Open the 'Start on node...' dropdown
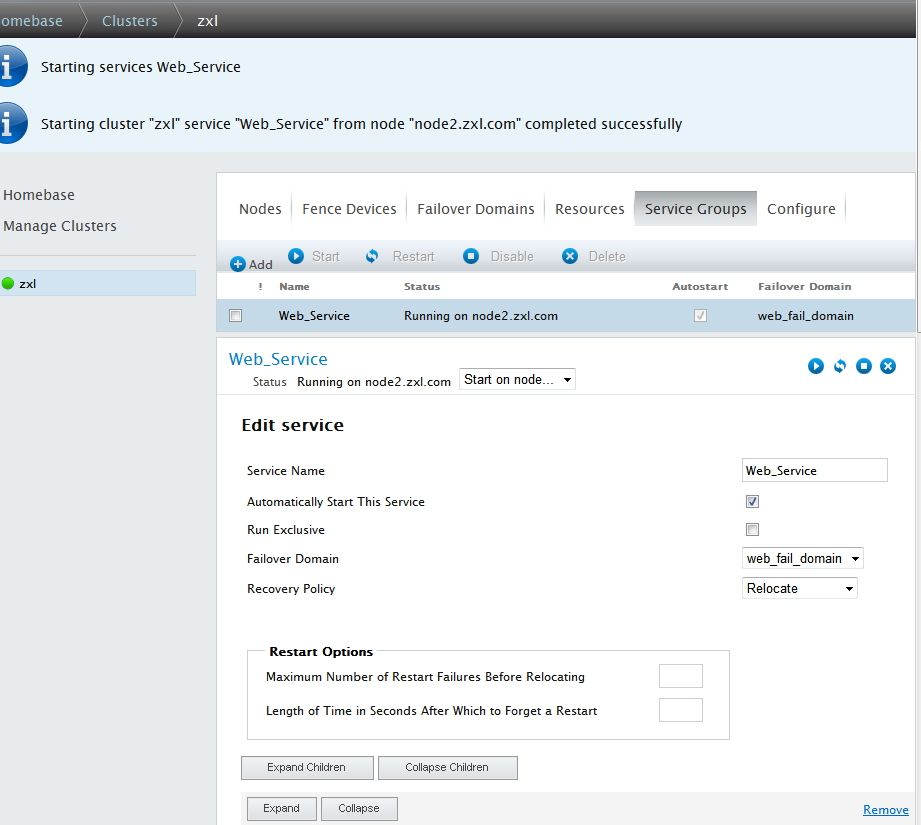The height and width of the screenshot is (825, 921). [x=517, y=379]
